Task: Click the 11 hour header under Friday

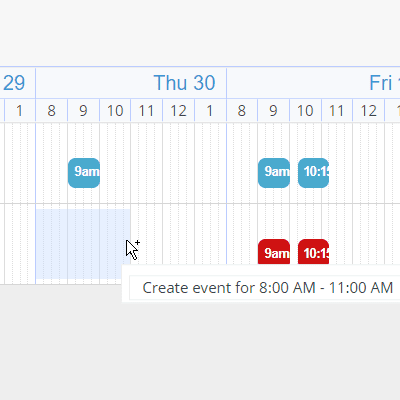Action: (x=337, y=110)
